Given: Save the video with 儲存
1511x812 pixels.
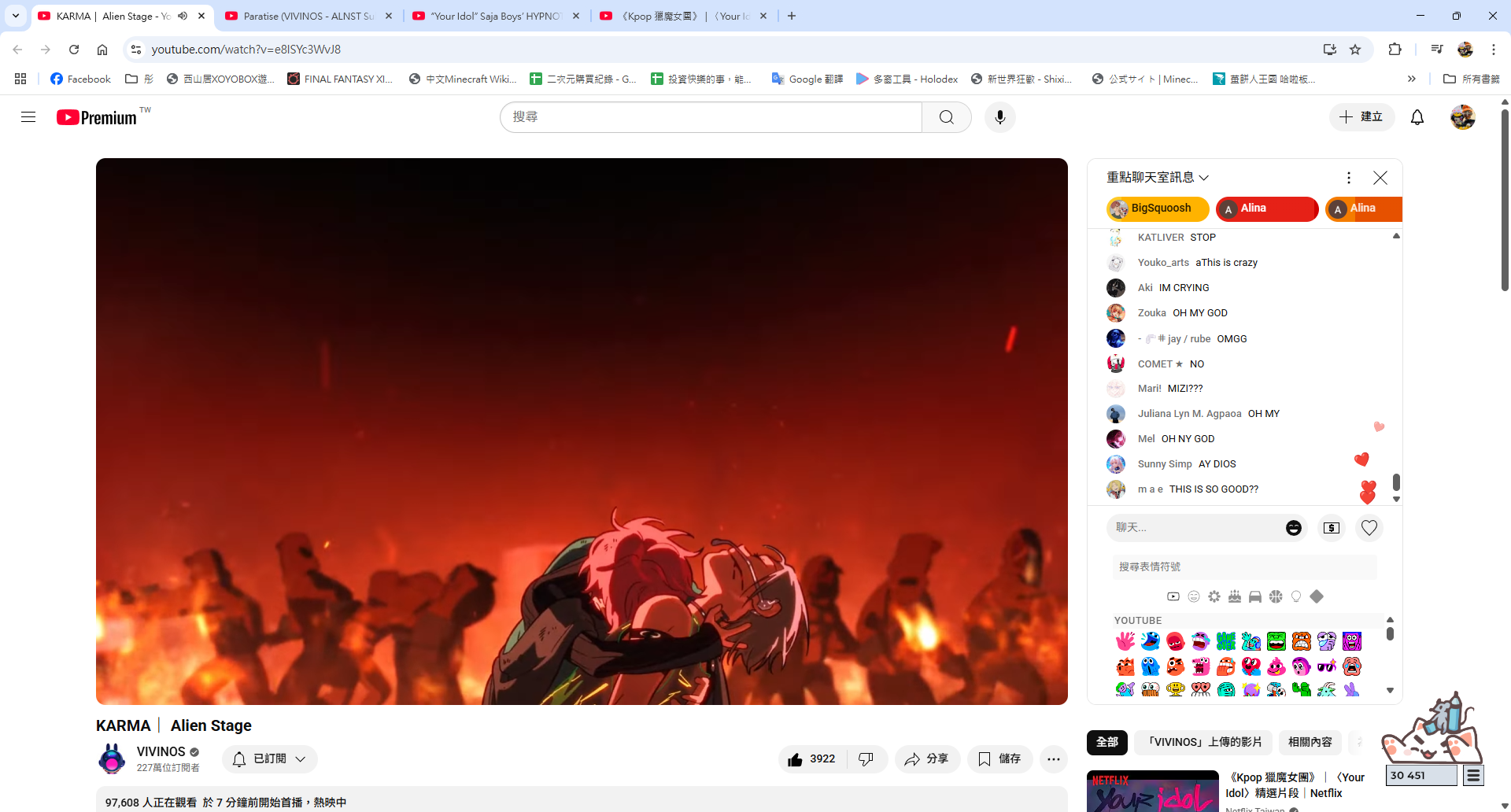Looking at the screenshot, I should coord(999,759).
